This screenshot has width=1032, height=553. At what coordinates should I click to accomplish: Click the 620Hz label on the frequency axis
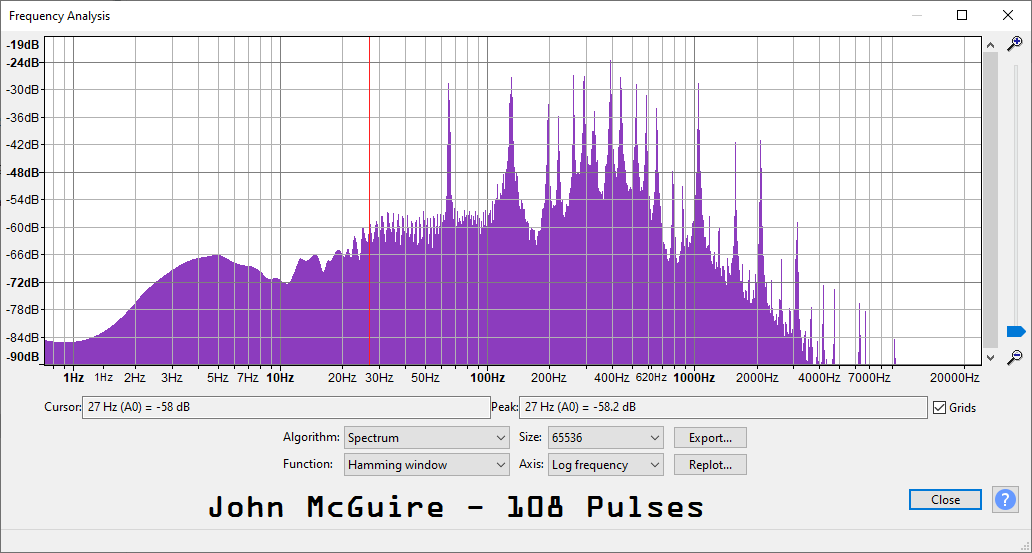(652, 378)
